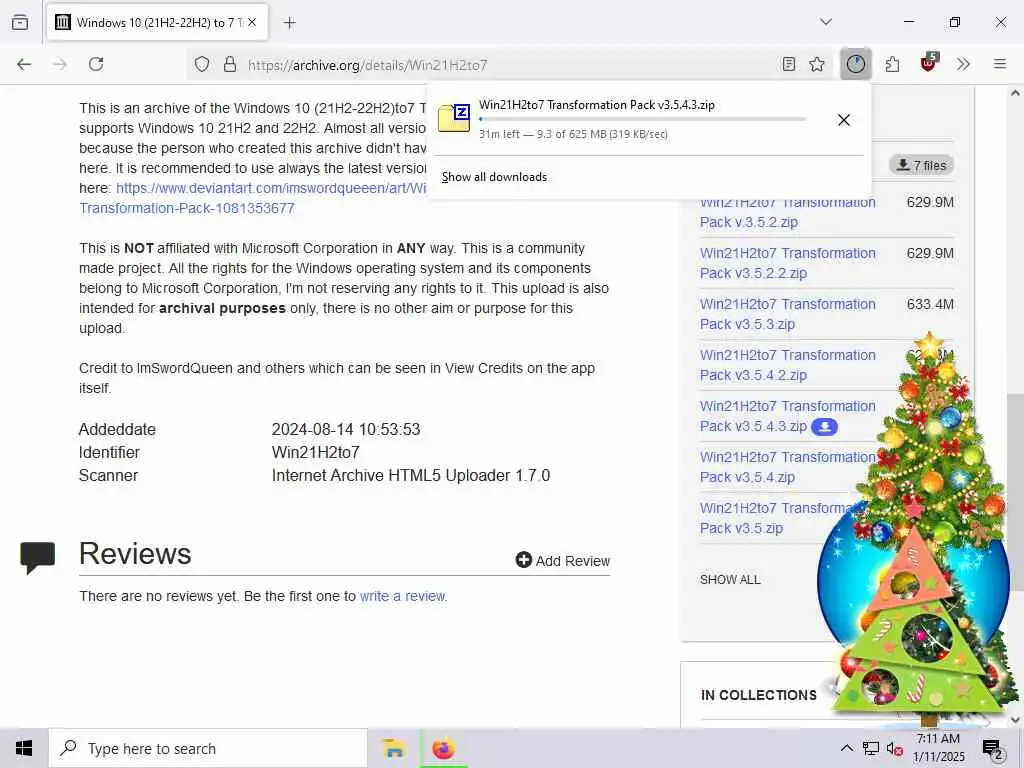This screenshot has width=1024, height=768.
Task: Go back to previous page
Action: click(24, 64)
